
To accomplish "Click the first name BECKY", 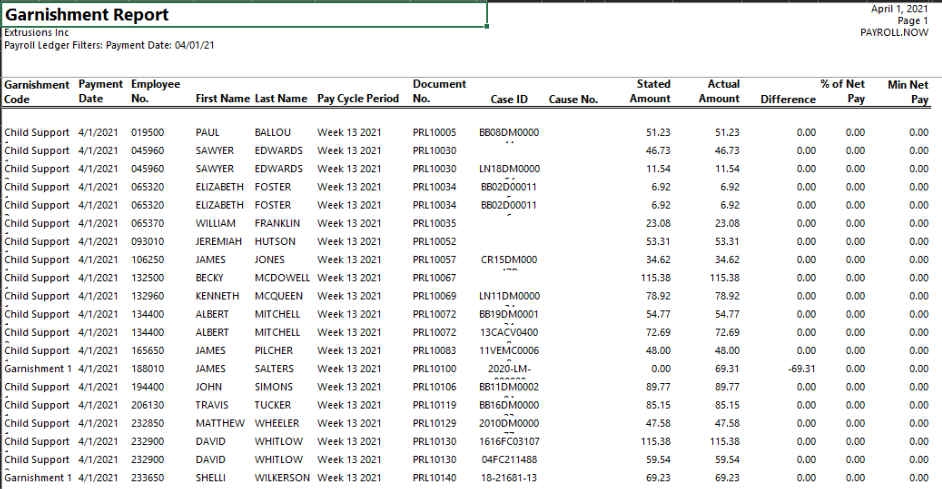I will 209,278.
